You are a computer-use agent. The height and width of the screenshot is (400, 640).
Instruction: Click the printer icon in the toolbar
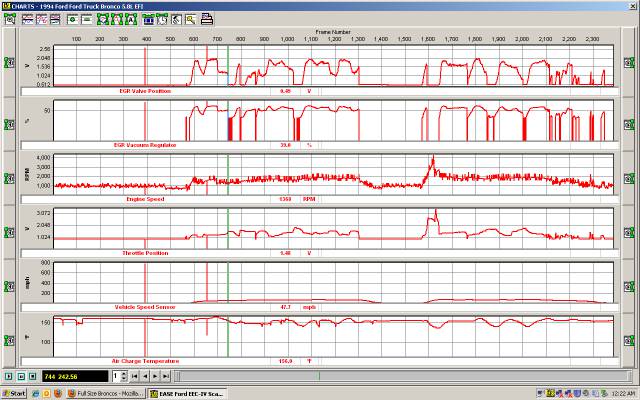(207, 19)
